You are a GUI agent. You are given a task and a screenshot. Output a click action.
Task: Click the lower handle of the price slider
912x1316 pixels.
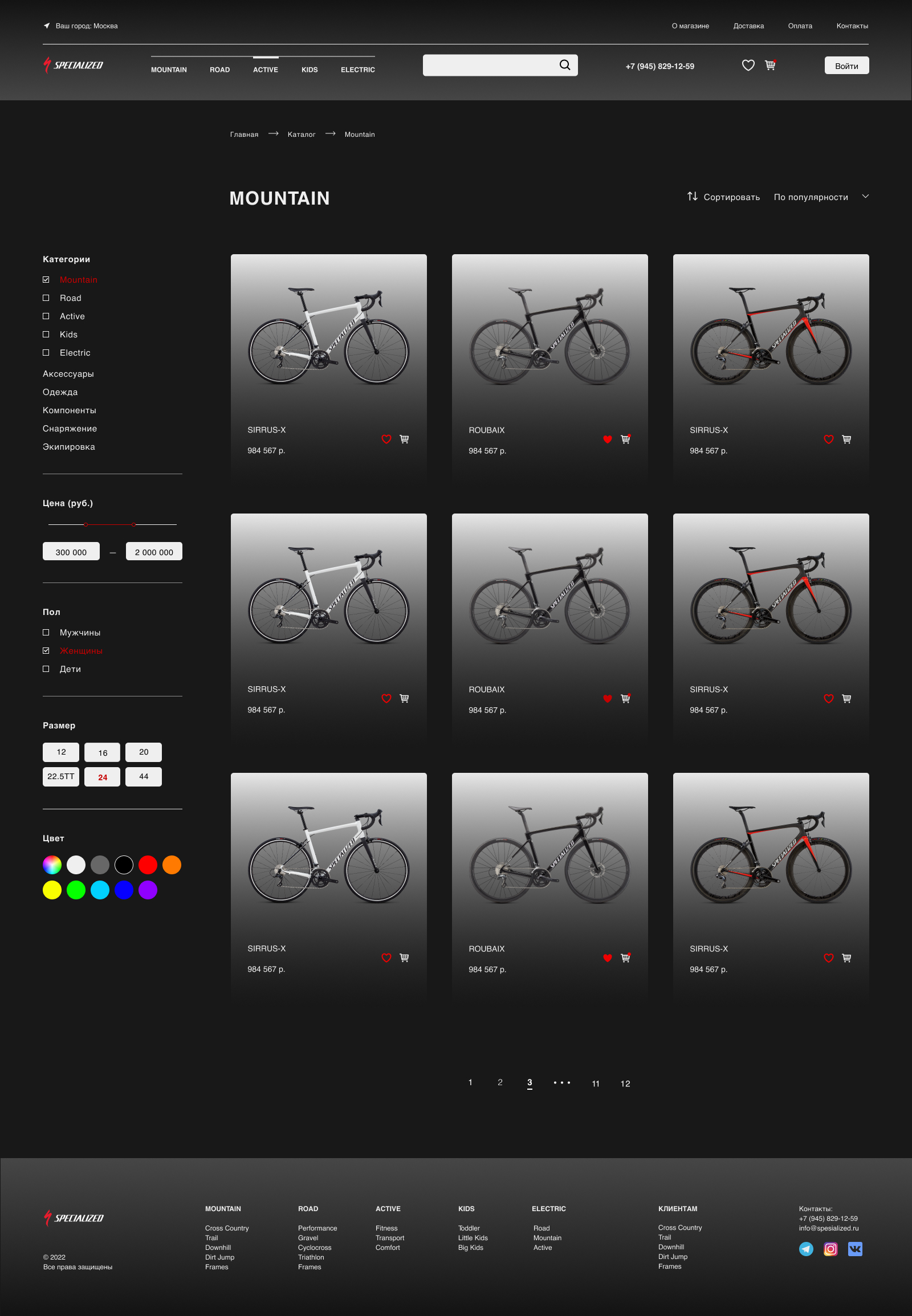click(x=85, y=524)
